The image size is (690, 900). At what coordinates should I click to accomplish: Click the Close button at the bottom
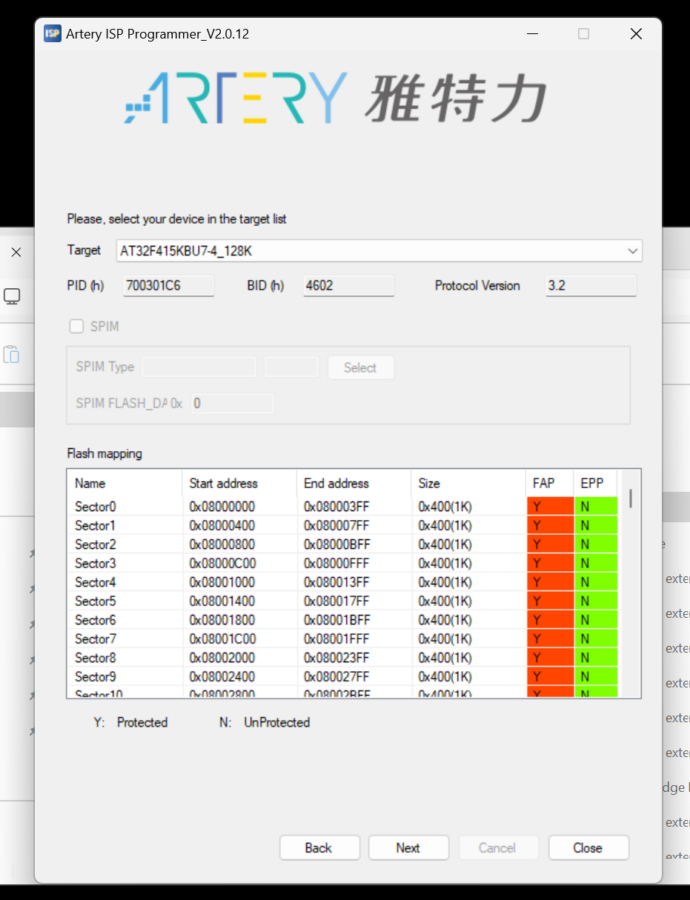tap(588, 848)
